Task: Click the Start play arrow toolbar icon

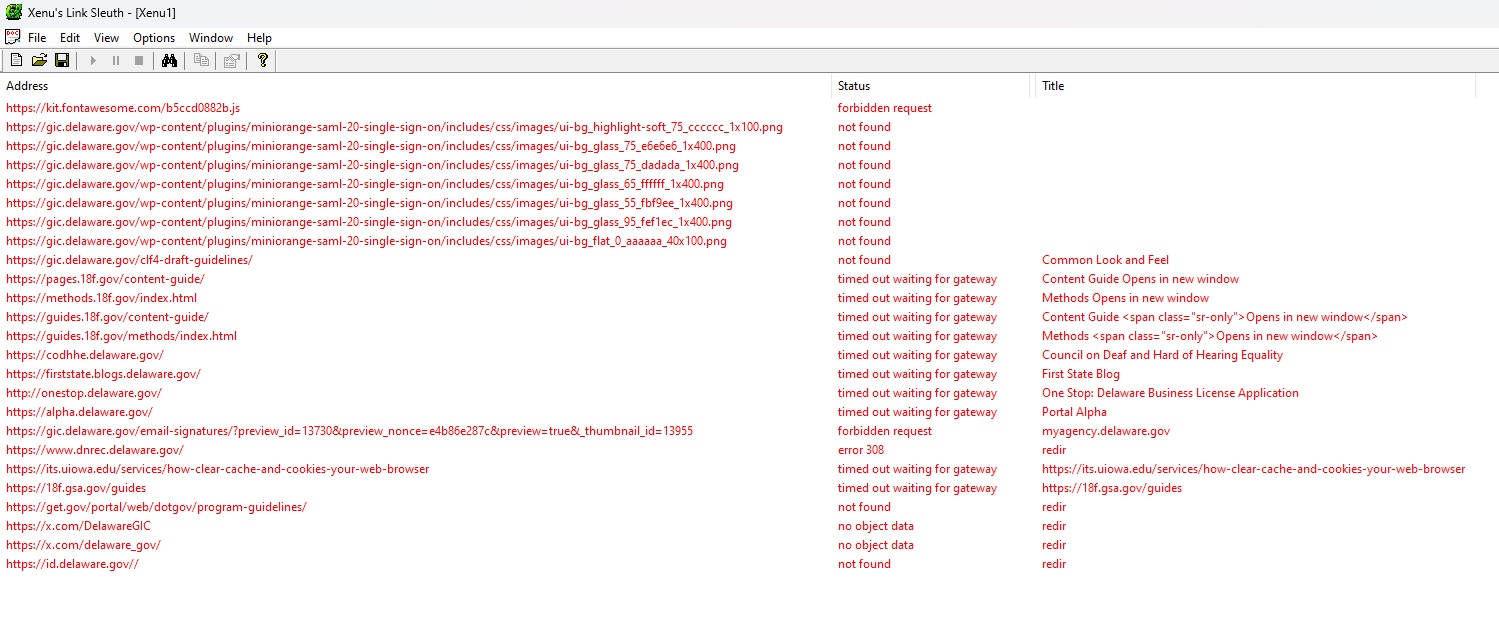Action: [93, 61]
